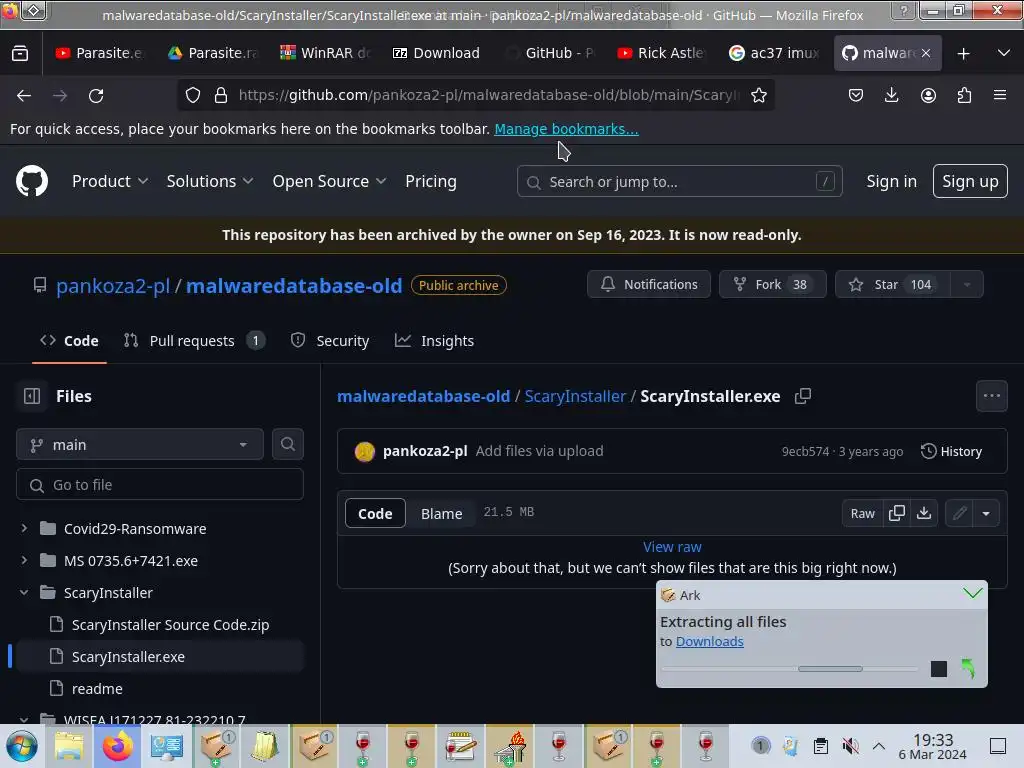1024x768 pixels.
Task: Open the Star lists dropdown arrow
Action: pos(967,284)
